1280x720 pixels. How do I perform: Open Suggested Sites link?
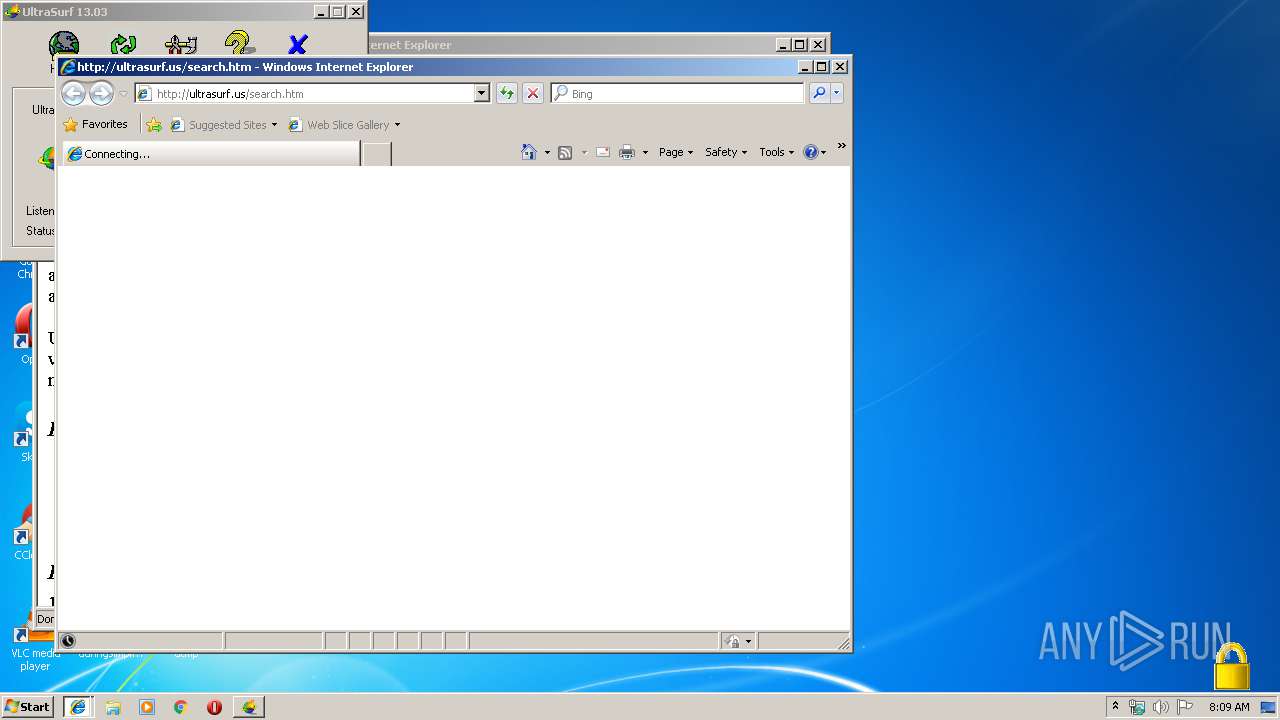tap(224, 125)
